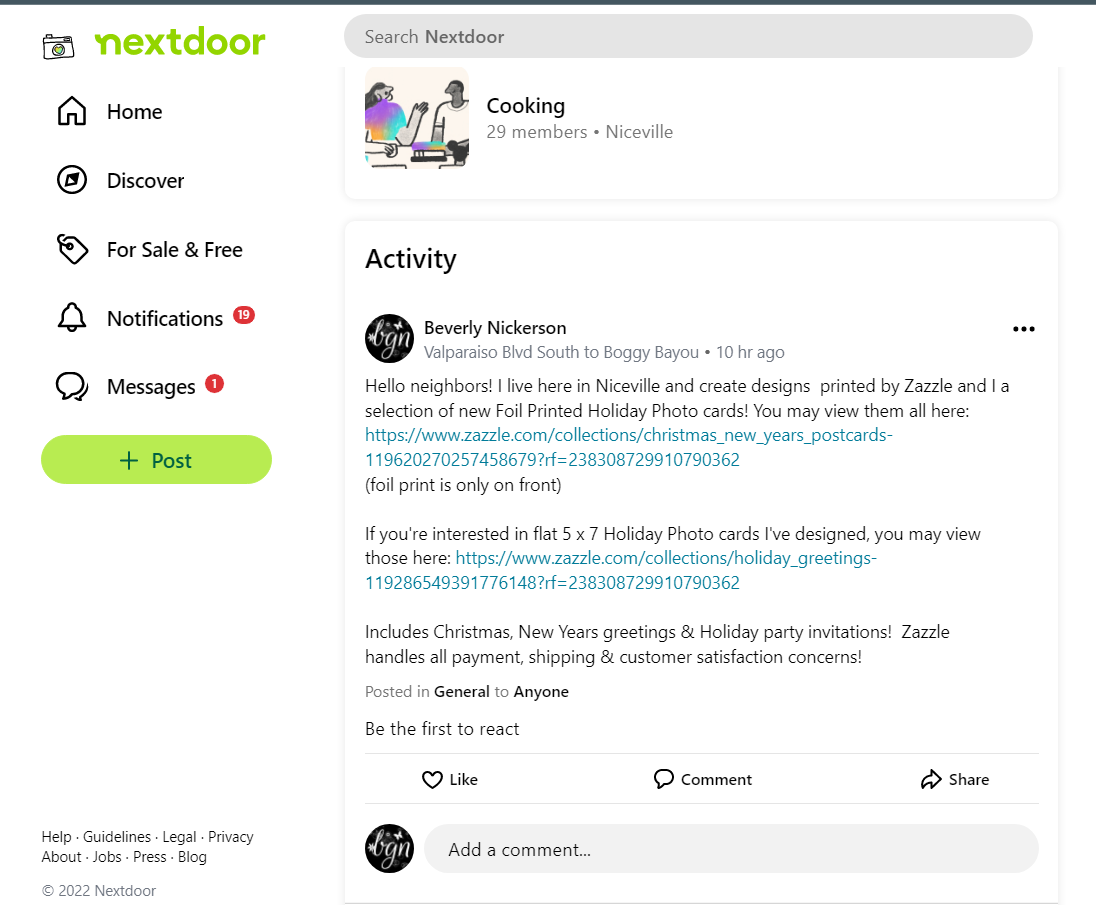Open the Messages menu label
This screenshot has height=905, width=1096.
(x=151, y=387)
